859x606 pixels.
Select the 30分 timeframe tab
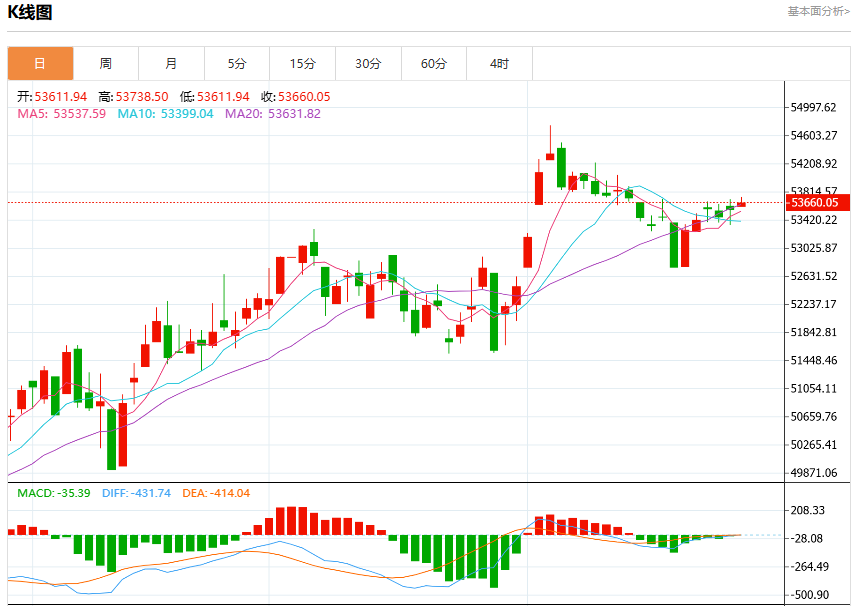[x=368, y=64]
